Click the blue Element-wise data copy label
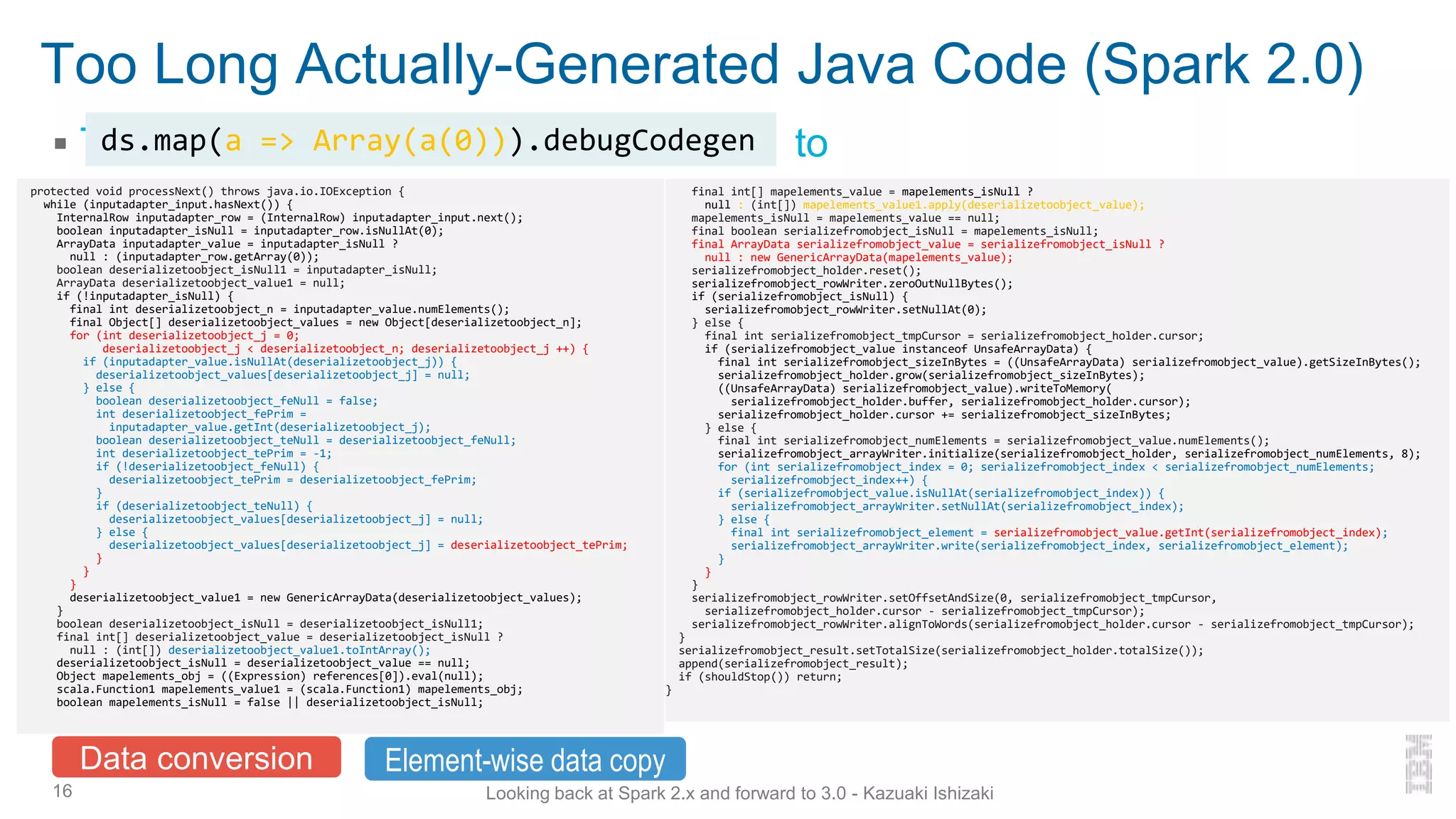The image size is (1456, 819). click(525, 759)
